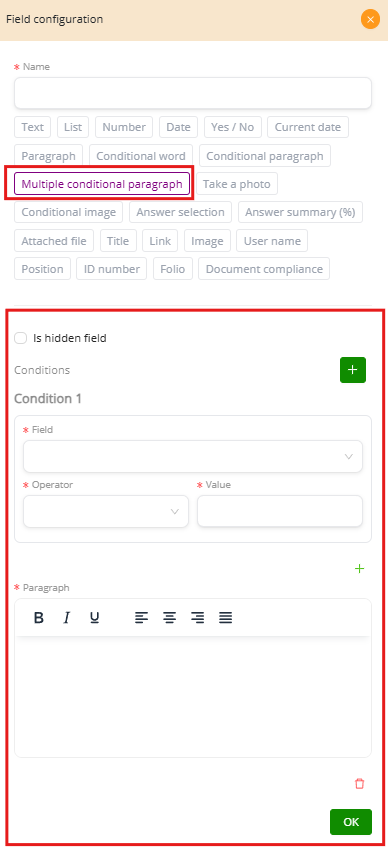The image size is (388, 851).
Task: Check the Is hidden field checkbox
Action: (x=21, y=338)
